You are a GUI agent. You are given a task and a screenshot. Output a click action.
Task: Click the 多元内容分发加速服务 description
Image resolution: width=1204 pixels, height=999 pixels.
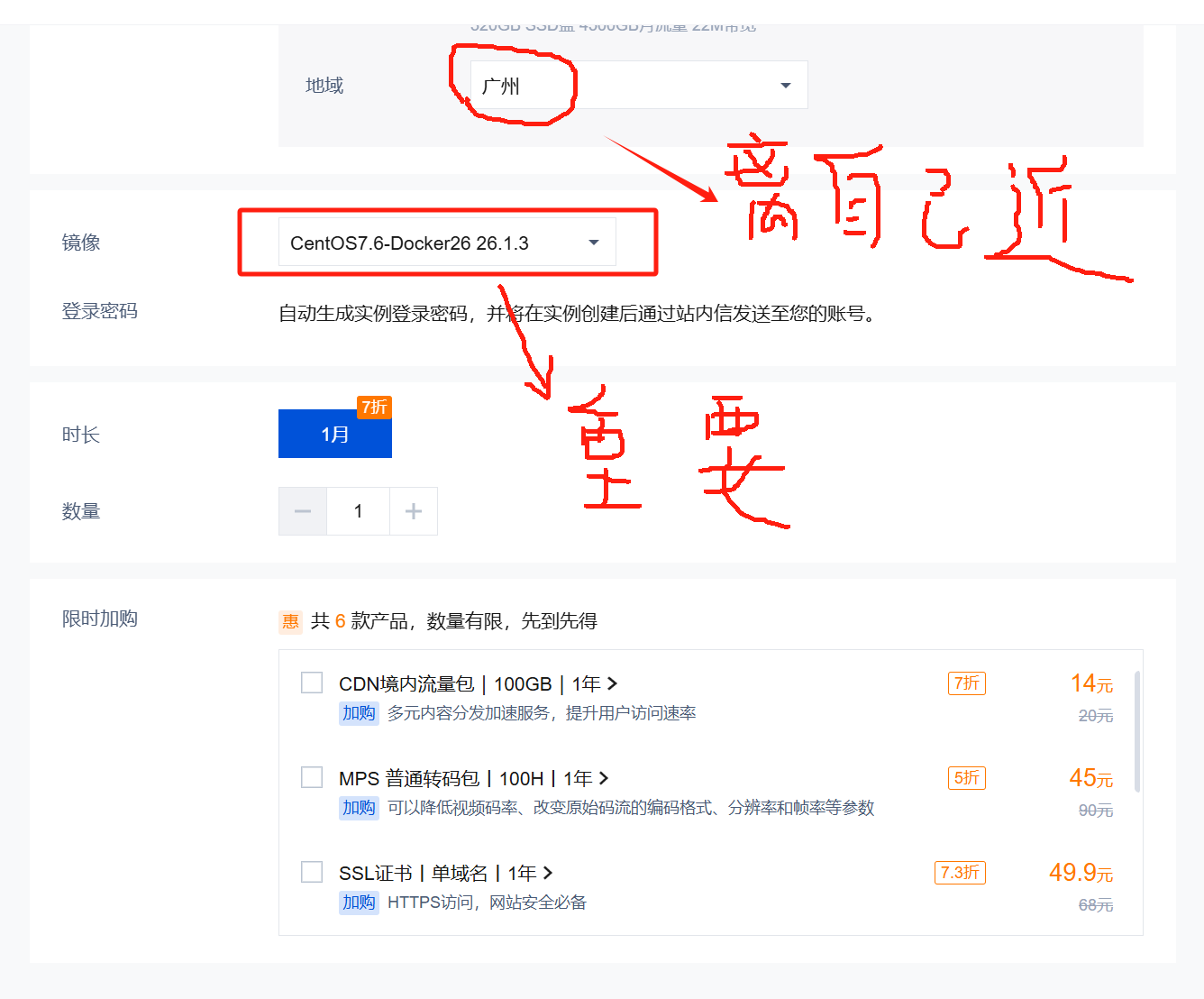(542, 713)
